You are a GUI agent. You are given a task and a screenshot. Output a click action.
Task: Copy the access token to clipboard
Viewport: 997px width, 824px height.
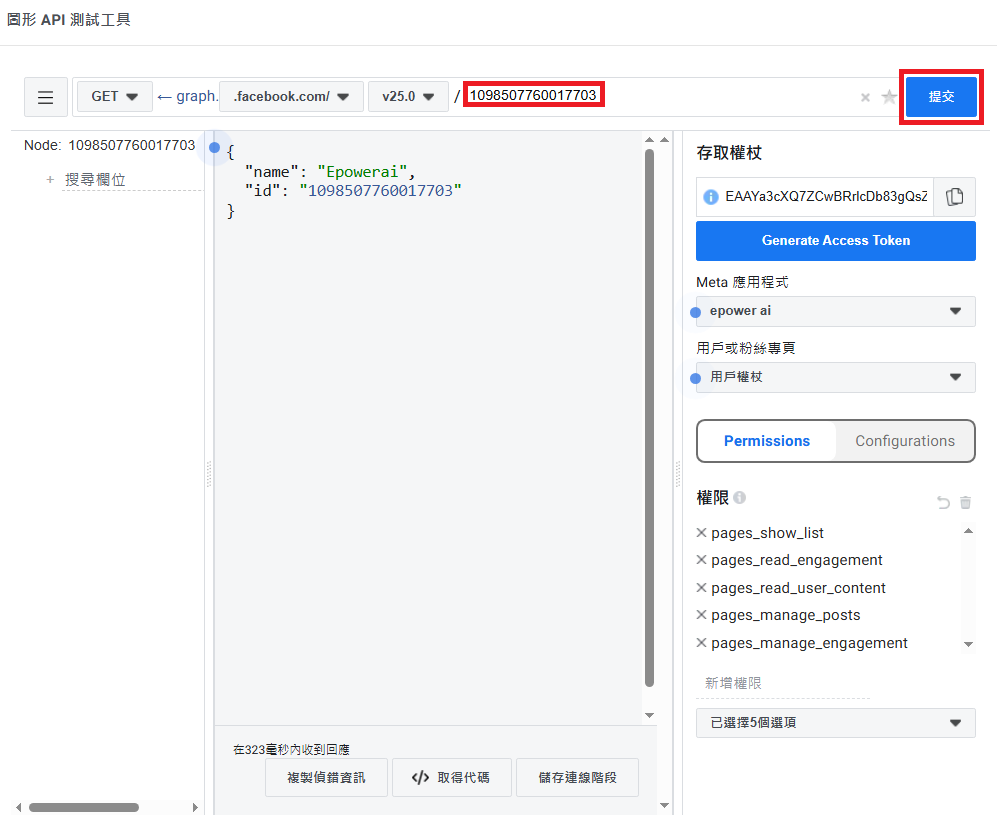(954, 197)
